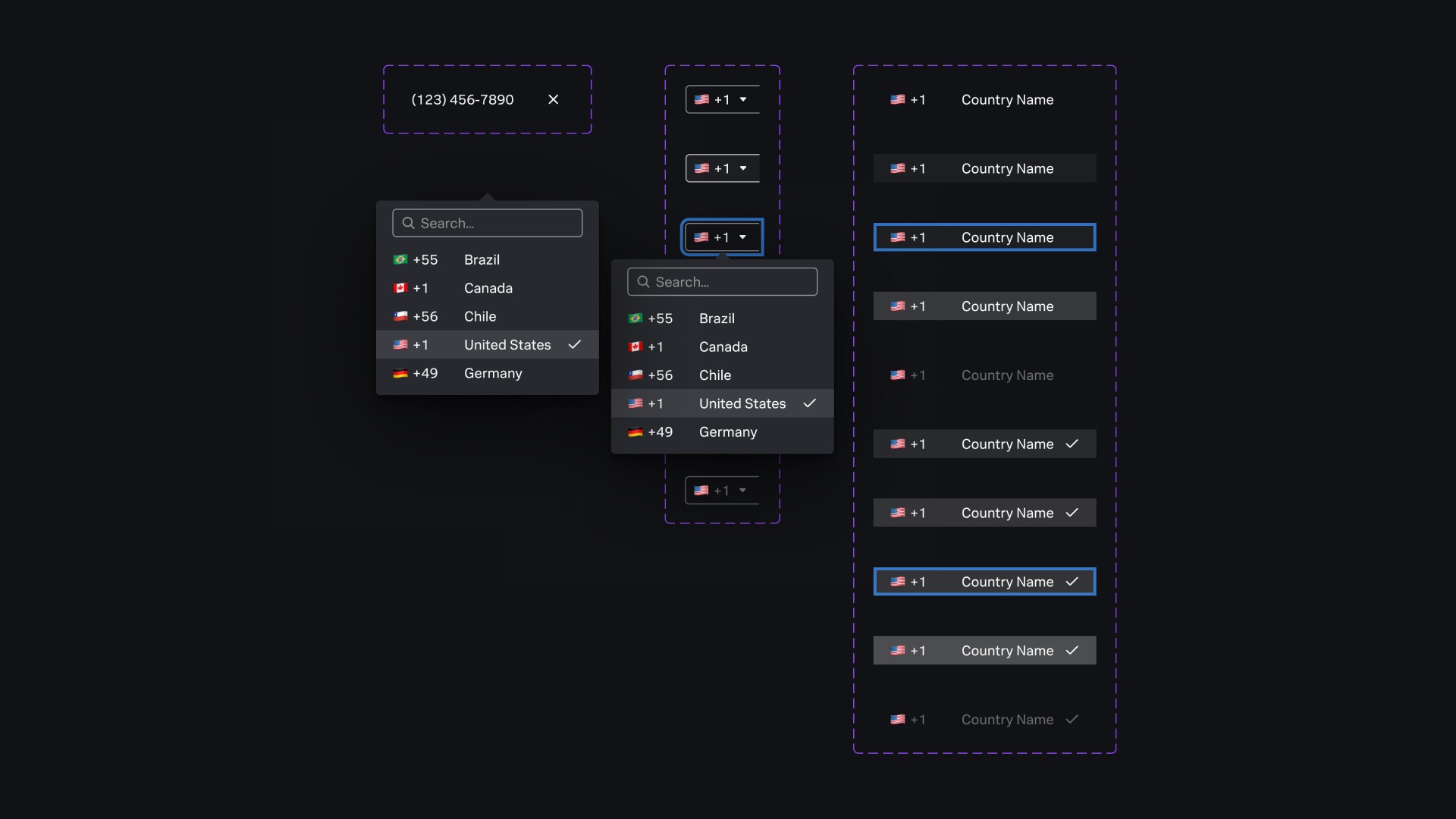Click the Germany flag icon in right popup list
This screenshot has width=1456, height=819.
[635, 432]
